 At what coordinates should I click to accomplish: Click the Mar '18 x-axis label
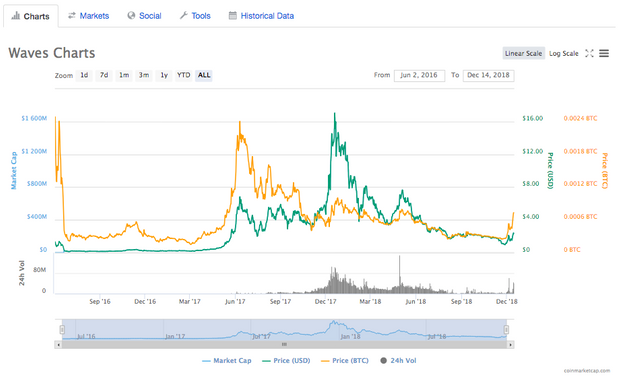370,302
